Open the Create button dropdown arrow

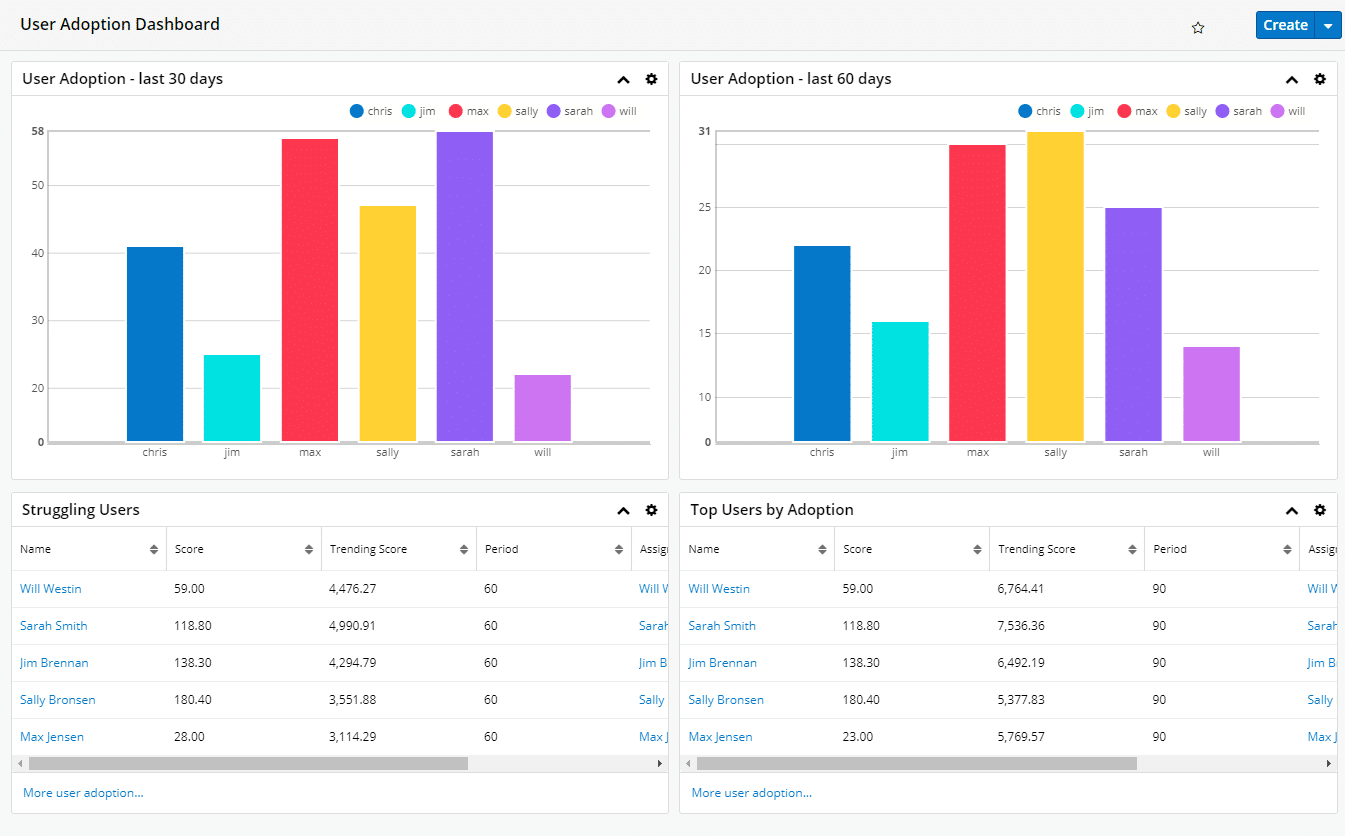1328,26
